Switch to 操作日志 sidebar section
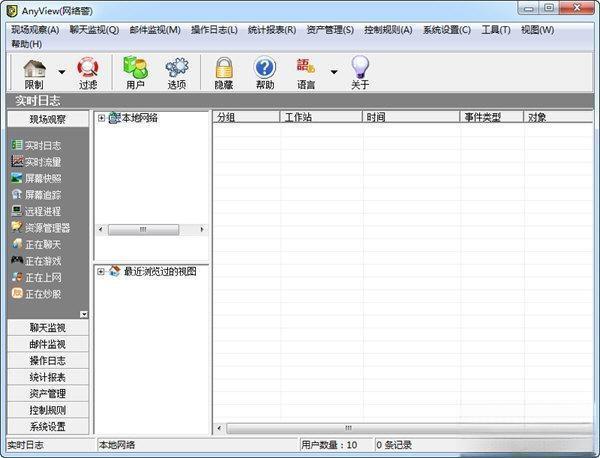This screenshot has height=458, width=600. pyautogui.click(x=48, y=360)
